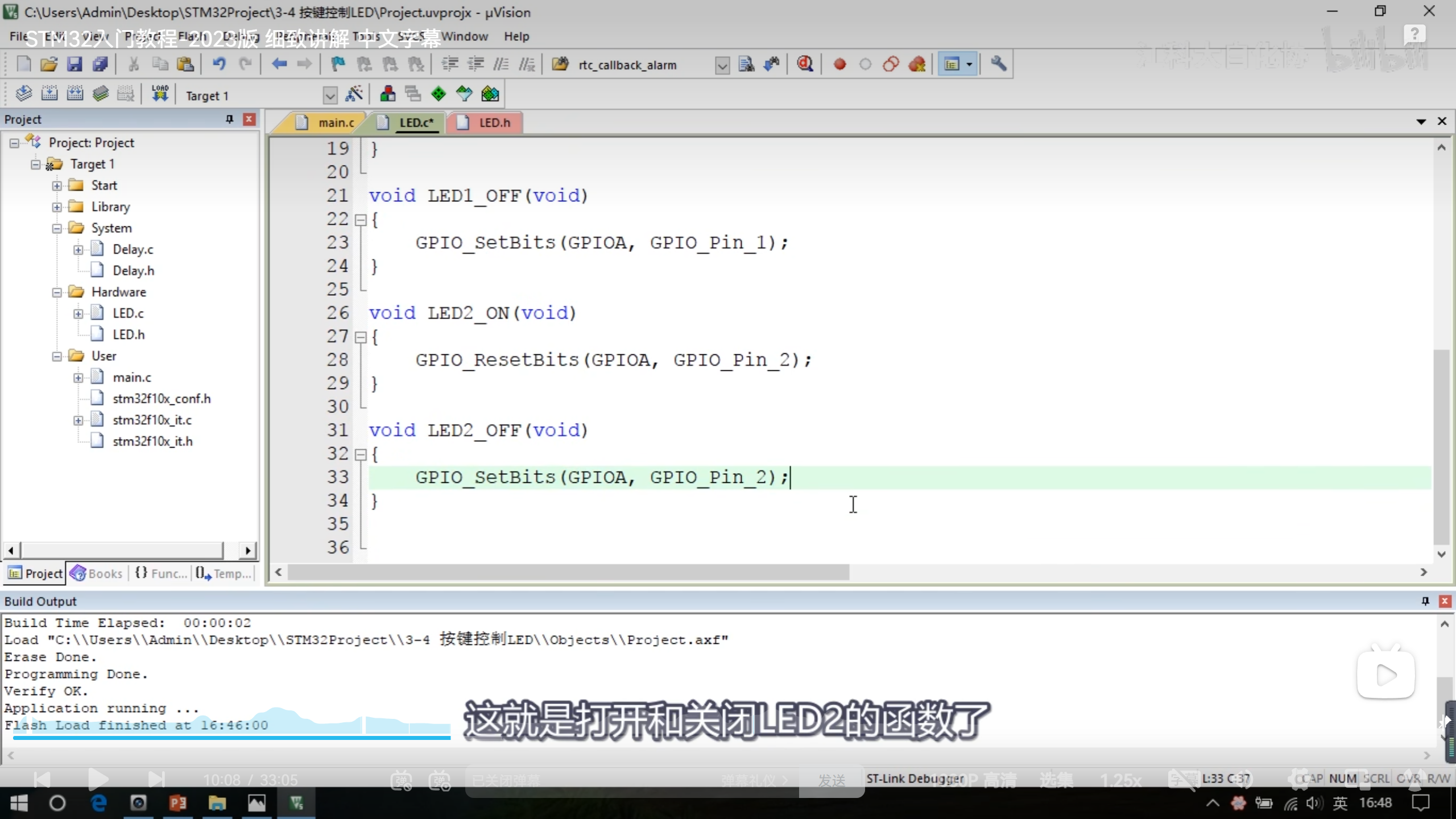Start the debug session icon
The width and height of the screenshot is (1456, 819).
click(x=804, y=64)
